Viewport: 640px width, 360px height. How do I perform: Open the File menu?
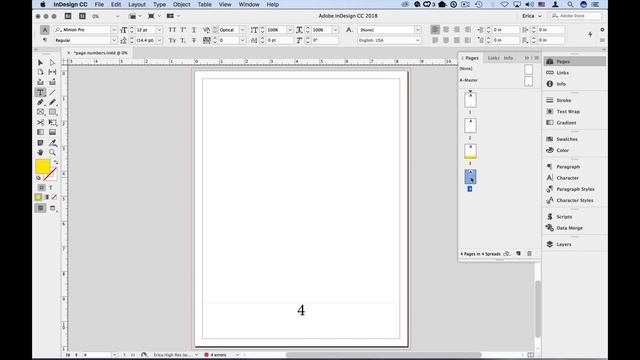click(x=99, y=4)
